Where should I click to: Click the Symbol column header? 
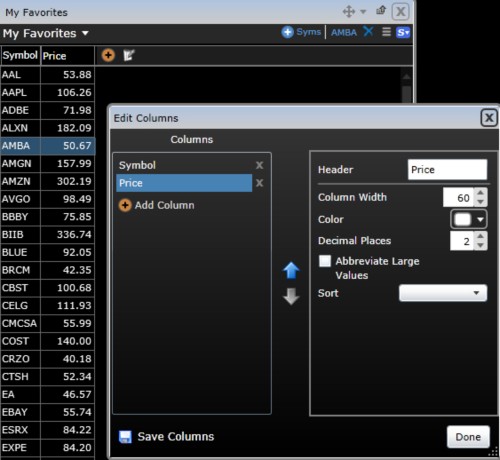[x=20, y=55]
